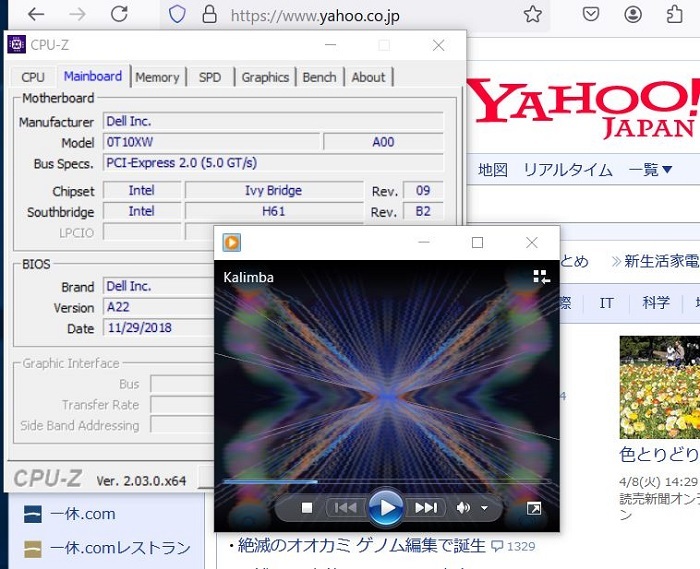Click the yahoo.co.jp address bar
Viewport: 700px width, 569px height.
[x=315, y=16]
